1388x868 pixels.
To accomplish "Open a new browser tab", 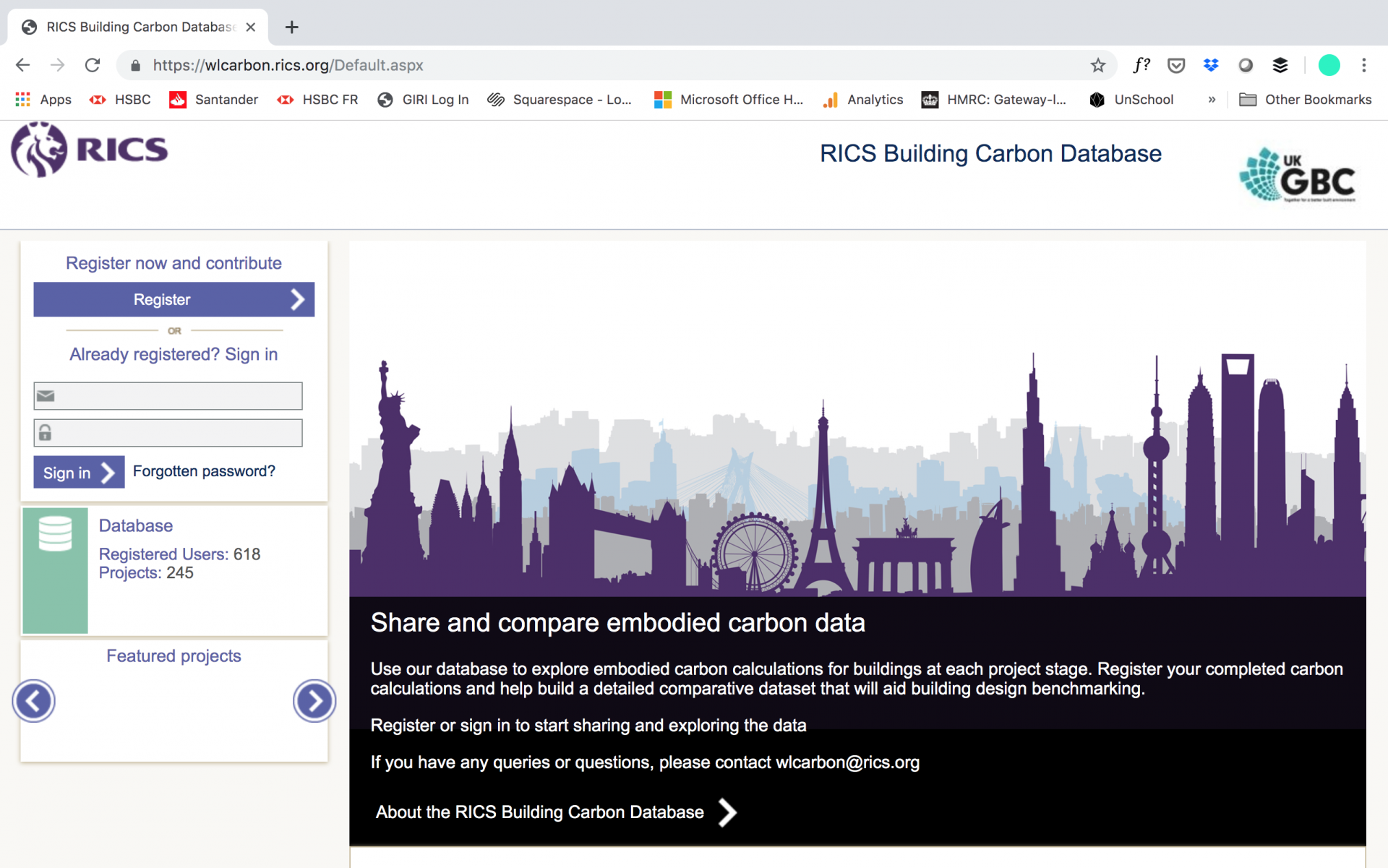I will pos(292,27).
